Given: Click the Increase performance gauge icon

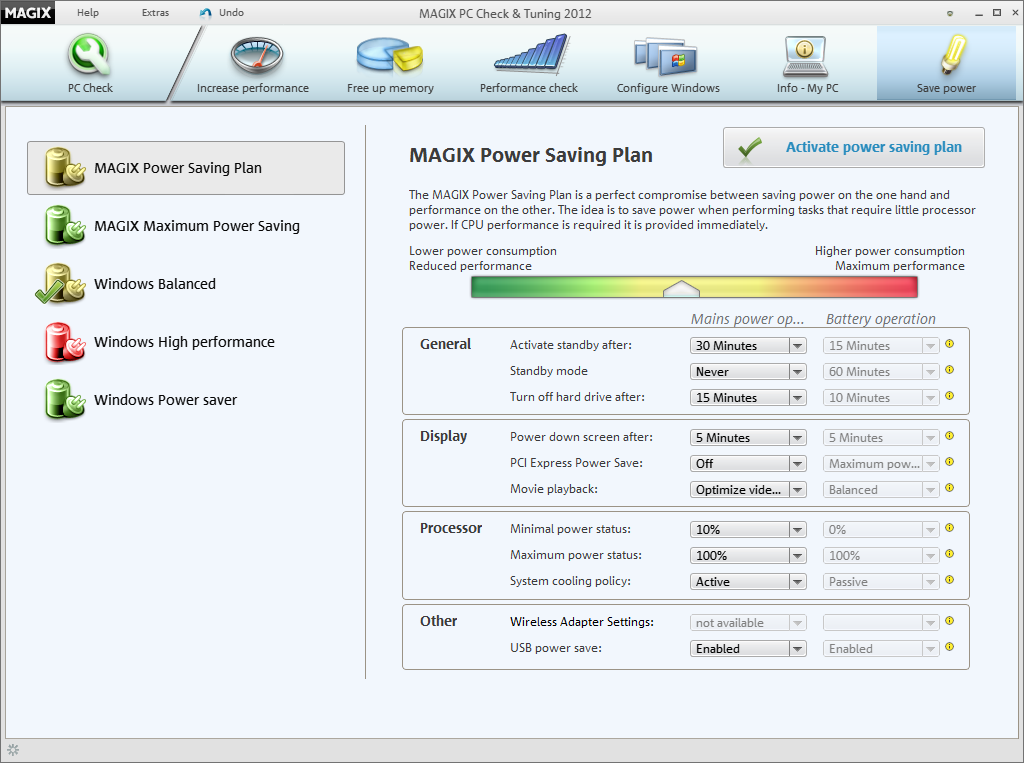Looking at the screenshot, I should [257, 56].
